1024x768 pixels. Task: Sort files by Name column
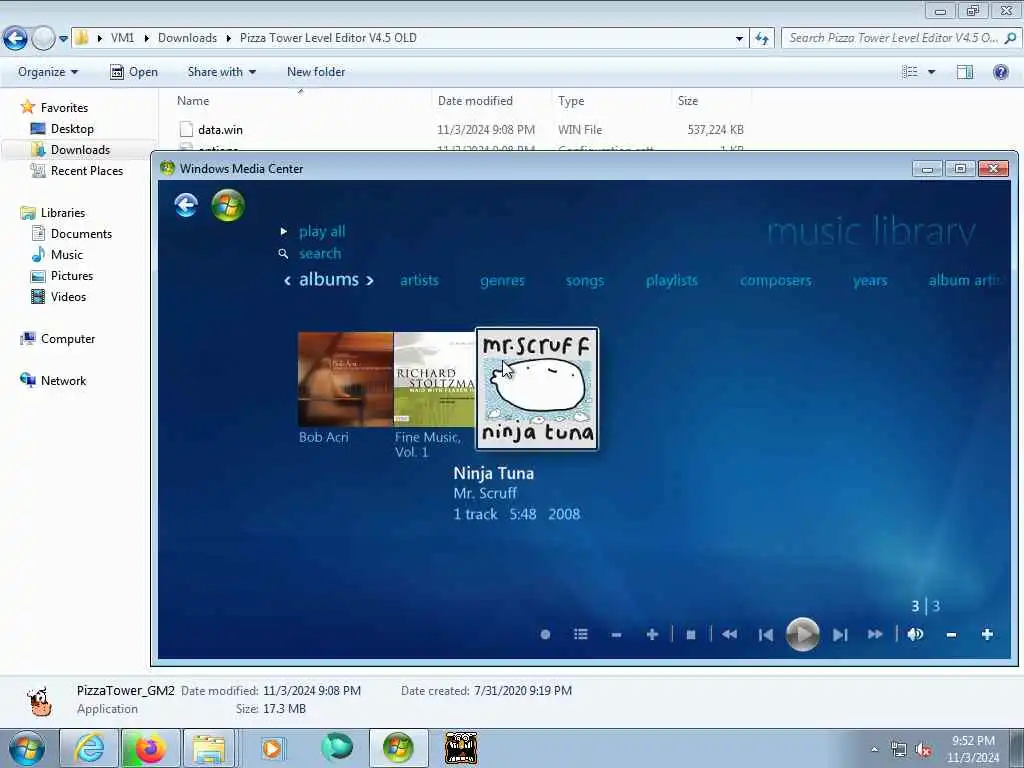[x=193, y=101]
